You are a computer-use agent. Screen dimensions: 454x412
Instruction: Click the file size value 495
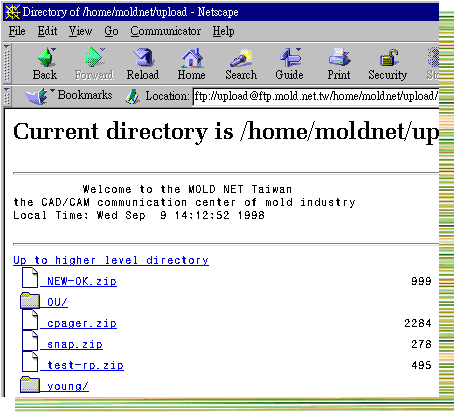click(421, 365)
